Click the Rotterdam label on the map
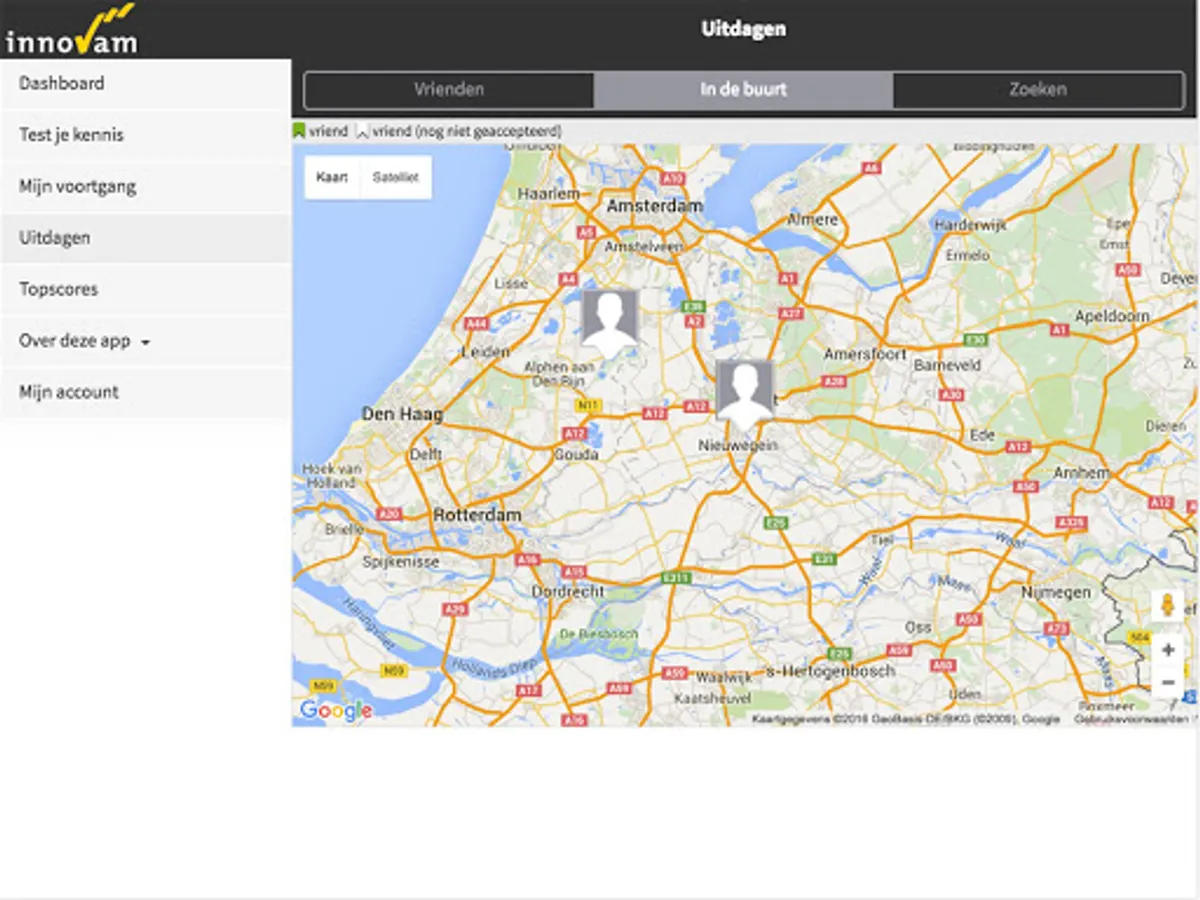The image size is (1200, 900). pos(477,515)
